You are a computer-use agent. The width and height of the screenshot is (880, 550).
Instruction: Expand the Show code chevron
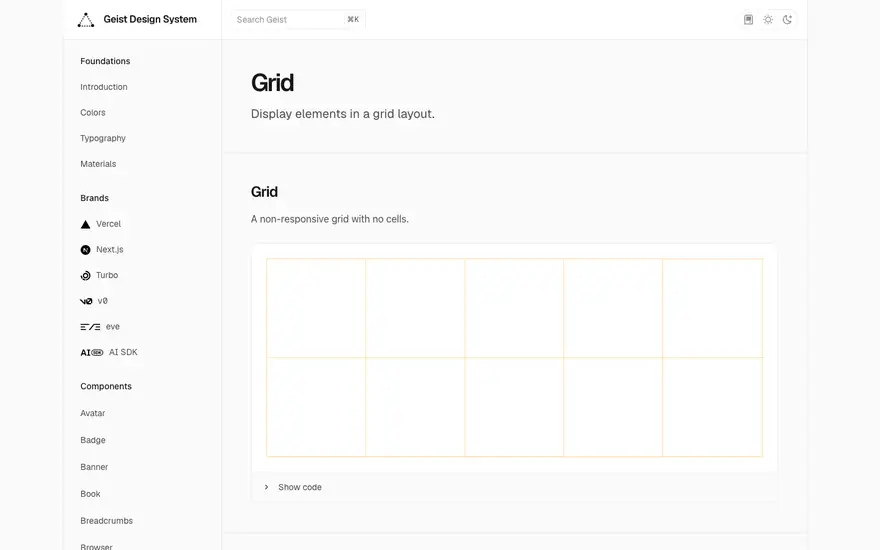[x=267, y=487]
